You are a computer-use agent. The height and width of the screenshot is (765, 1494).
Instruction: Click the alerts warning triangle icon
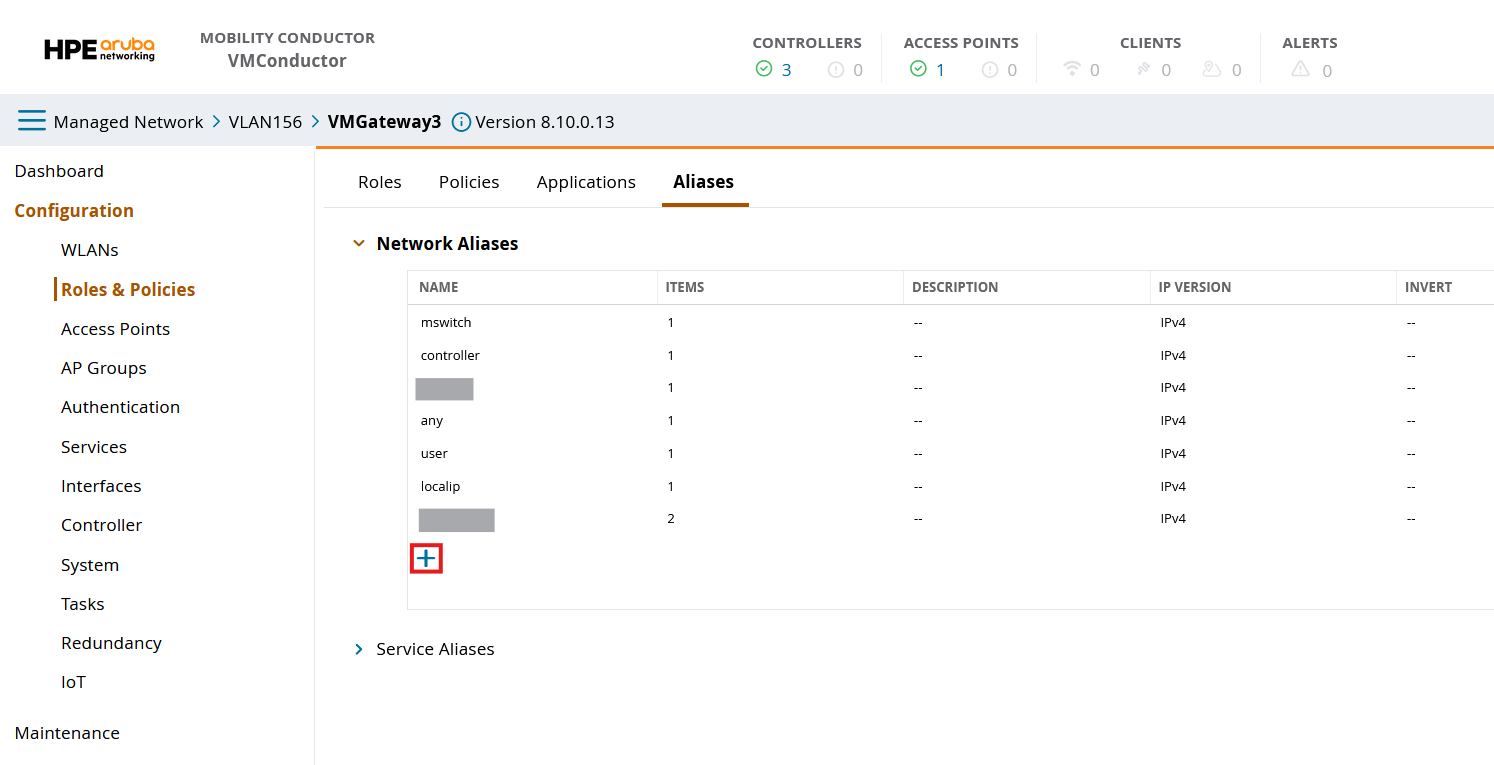(x=1300, y=69)
